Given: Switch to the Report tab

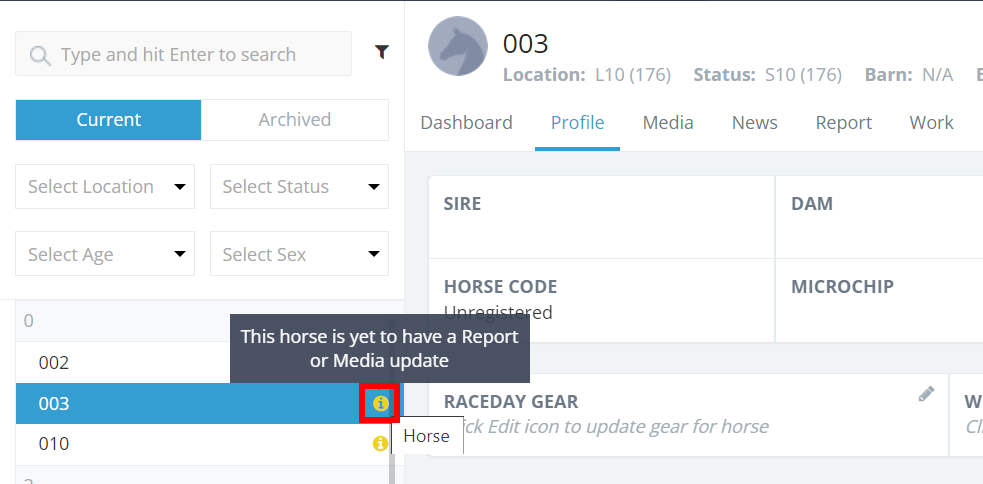Looking at the screenshot, I should point(843,123).
